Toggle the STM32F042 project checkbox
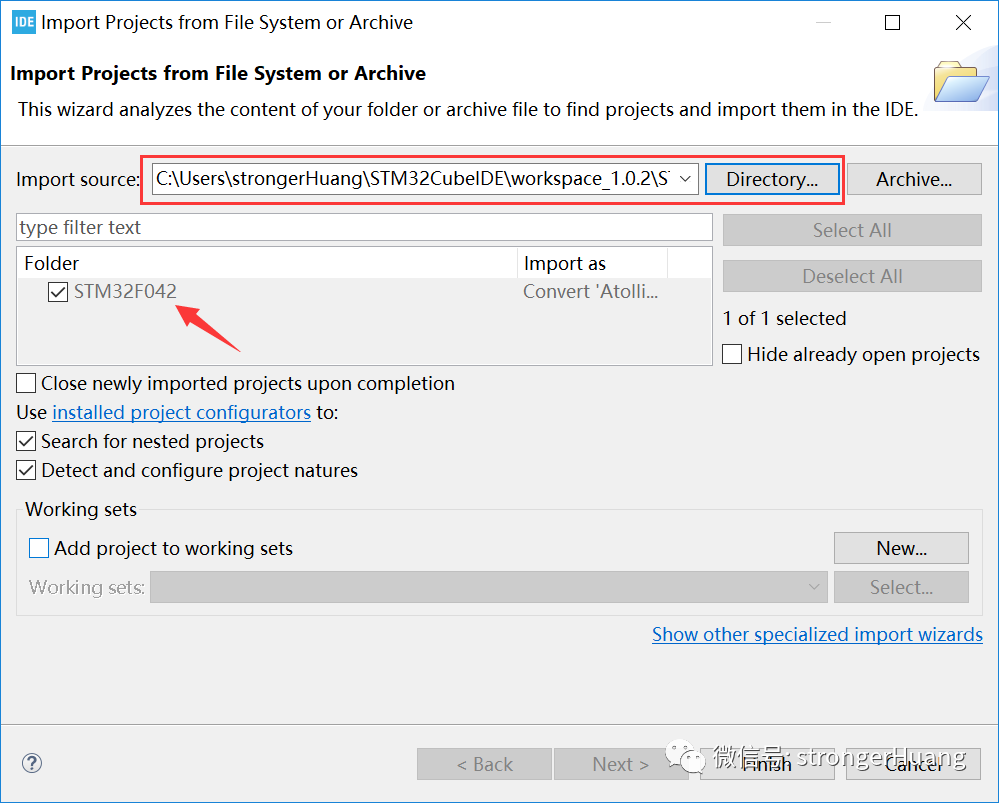Viewport: 999px width, 803px height. pyautogui.click(x=58, y=292)
